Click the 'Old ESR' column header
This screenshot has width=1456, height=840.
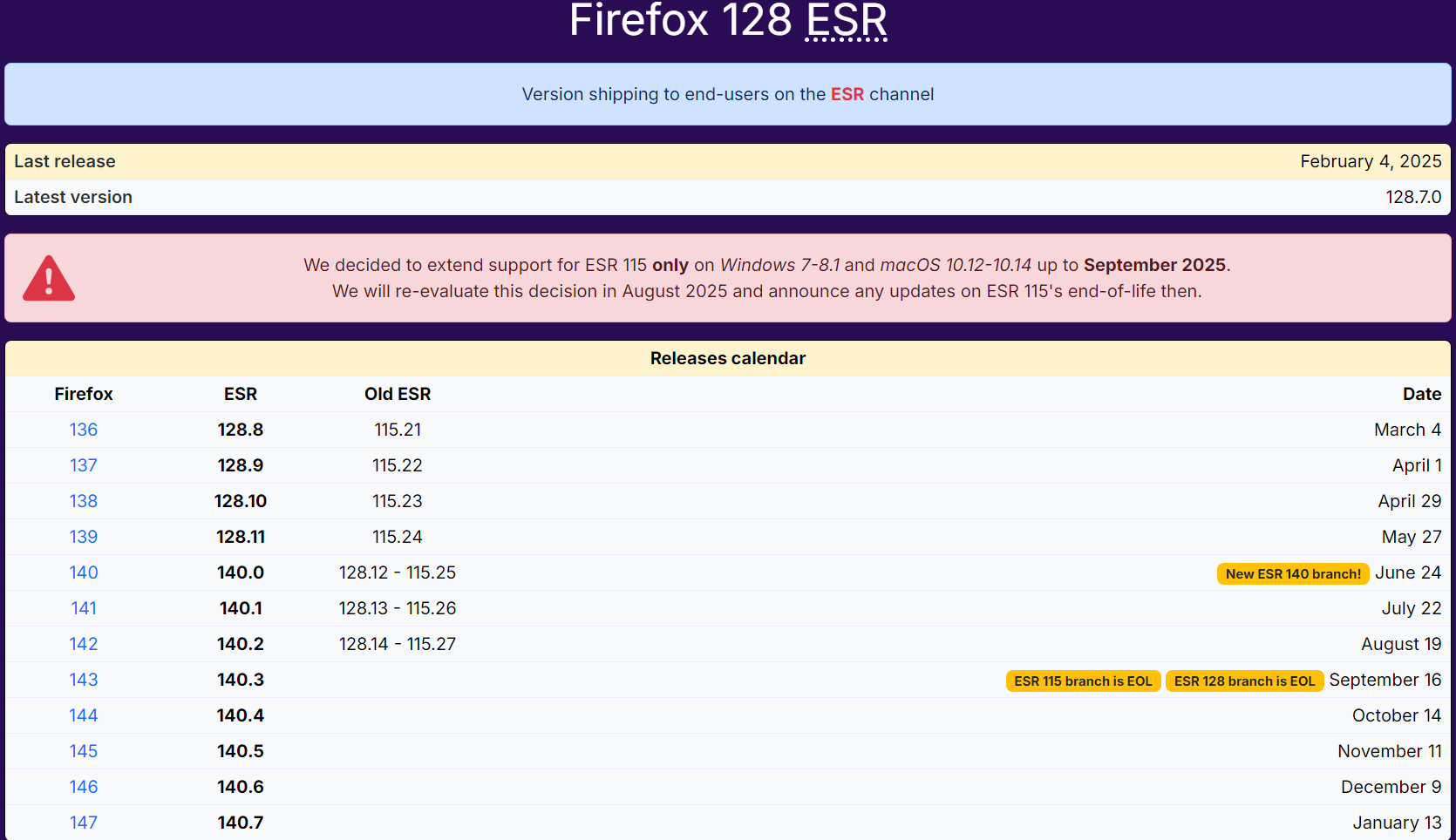[x=398, y=394]
